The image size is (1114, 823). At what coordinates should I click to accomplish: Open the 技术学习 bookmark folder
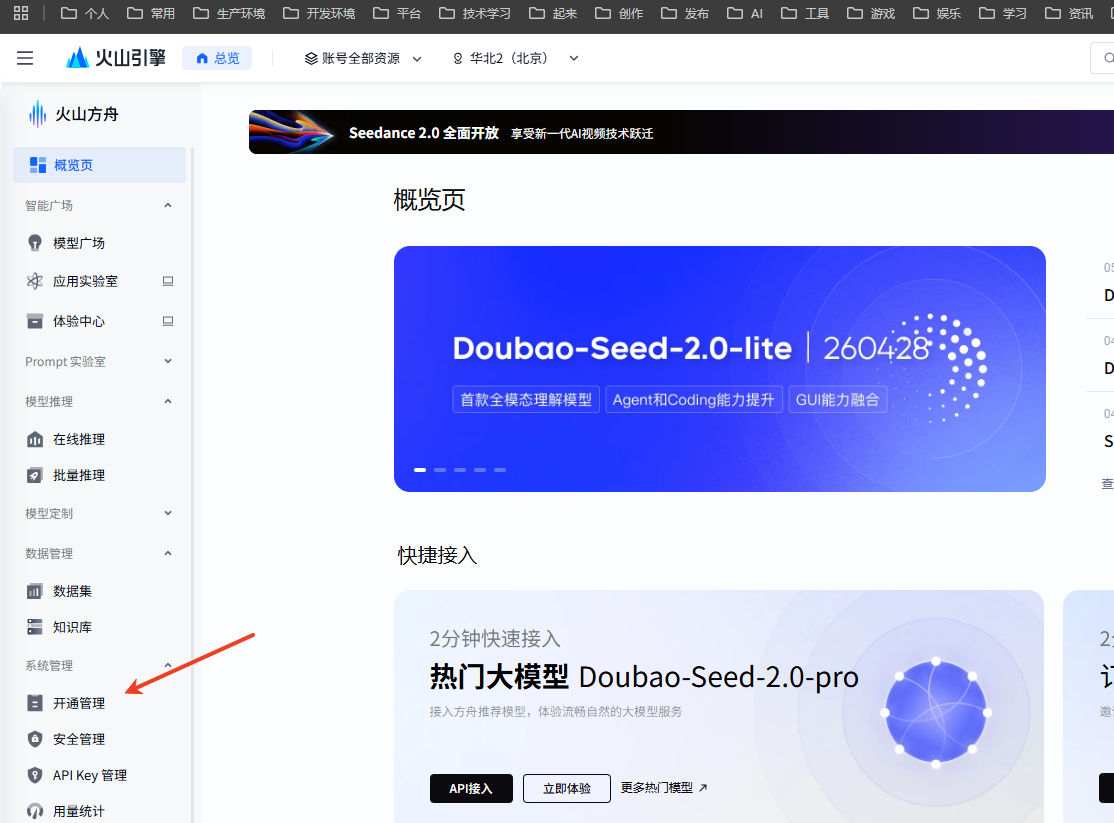(x=475, y=13)
